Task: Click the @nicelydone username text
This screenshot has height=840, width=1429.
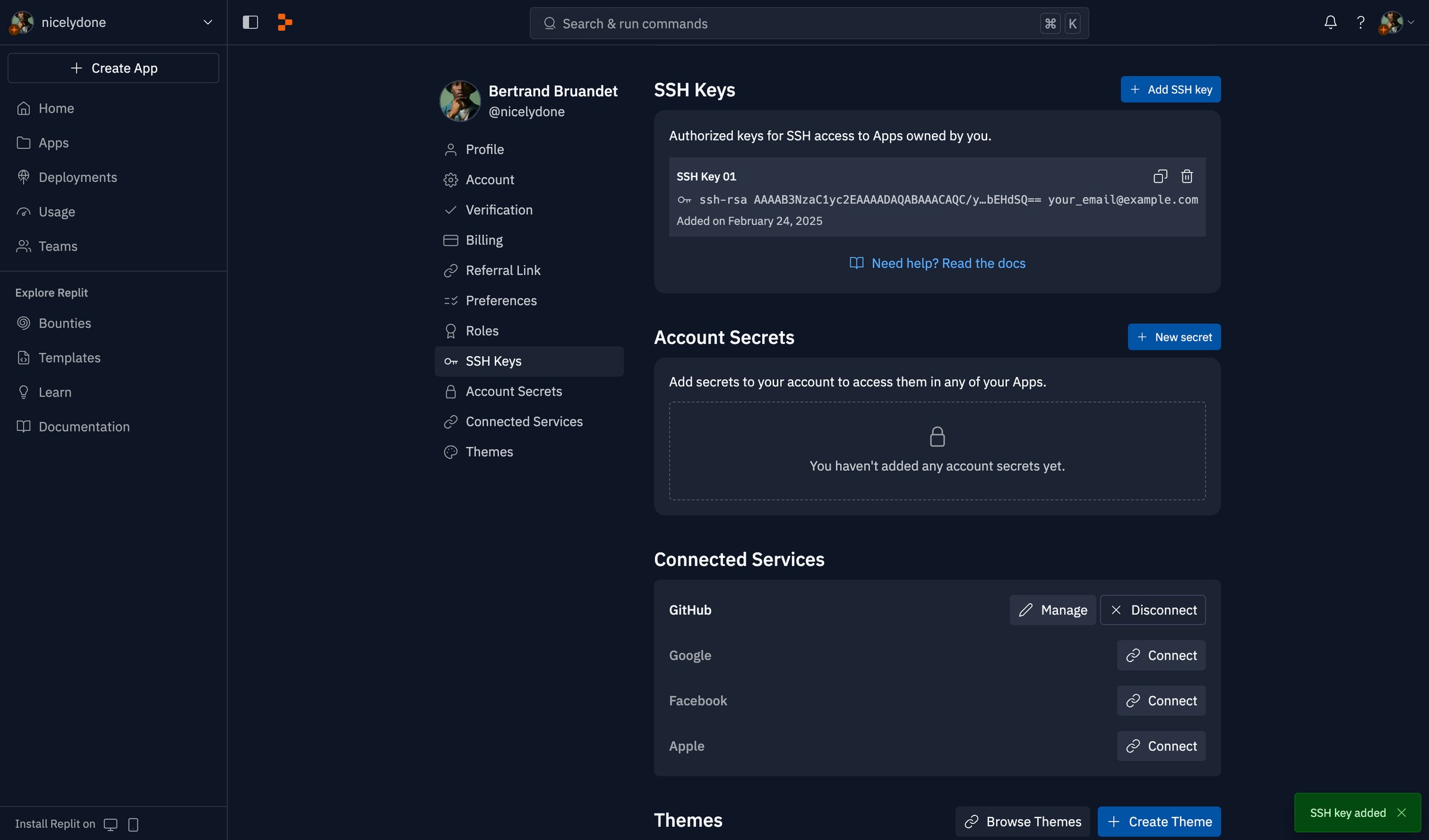Action: pos(526,111)
